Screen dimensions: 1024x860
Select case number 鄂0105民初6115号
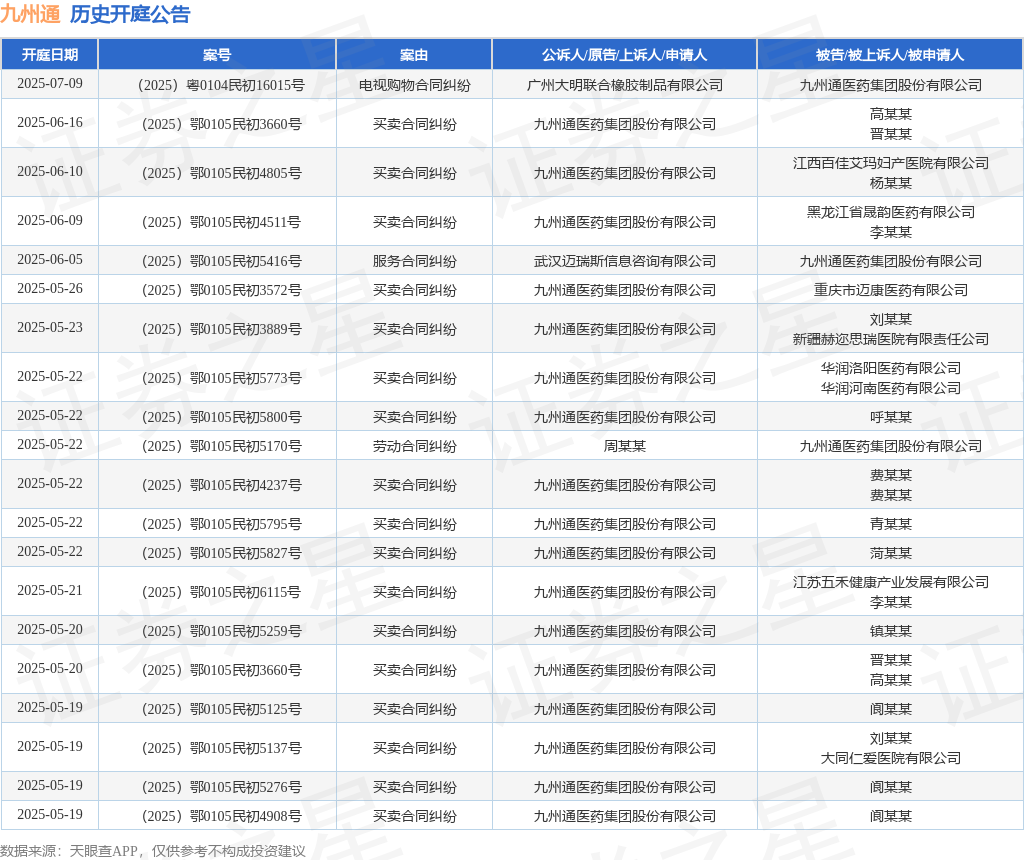tap(221, 593)
